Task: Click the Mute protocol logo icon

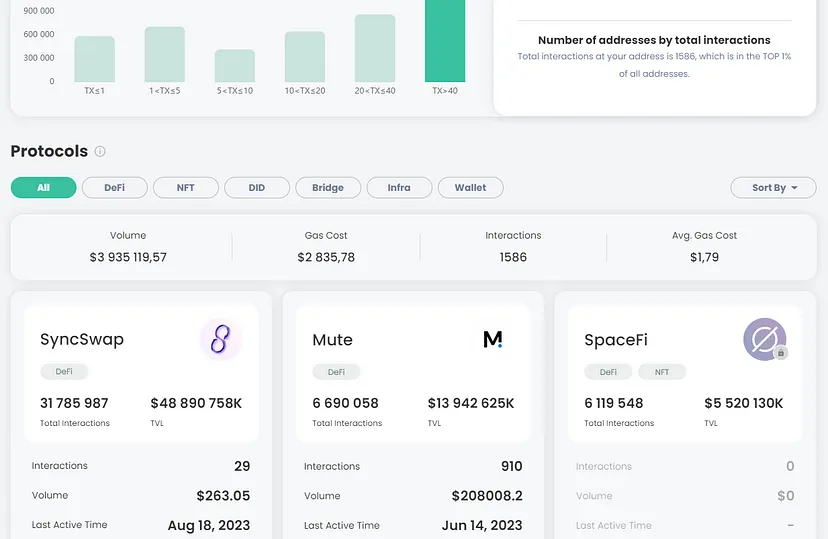Action: click(493, 339)
